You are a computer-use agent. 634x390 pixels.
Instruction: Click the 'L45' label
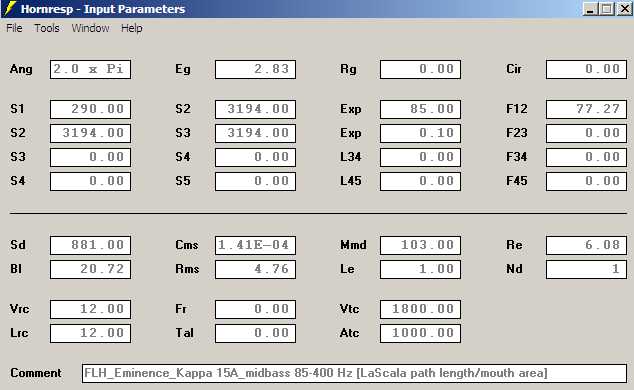click(x=350, y=181)
